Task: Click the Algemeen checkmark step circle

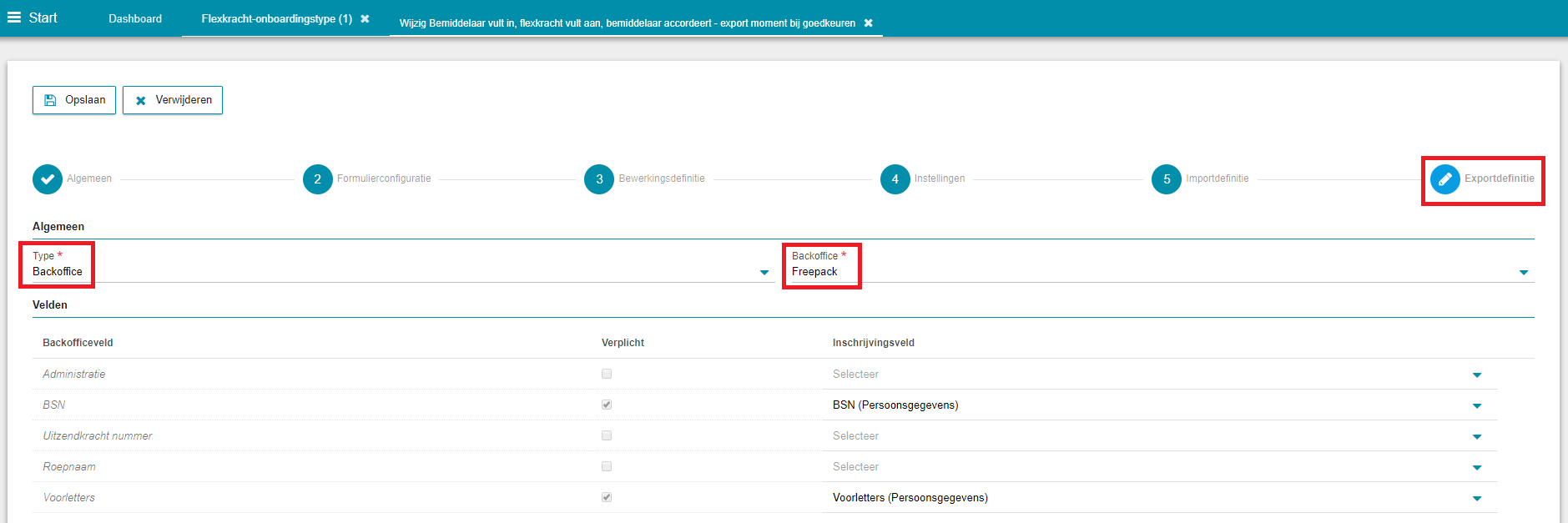Action: pyautogui.click(x=48, y=179)
